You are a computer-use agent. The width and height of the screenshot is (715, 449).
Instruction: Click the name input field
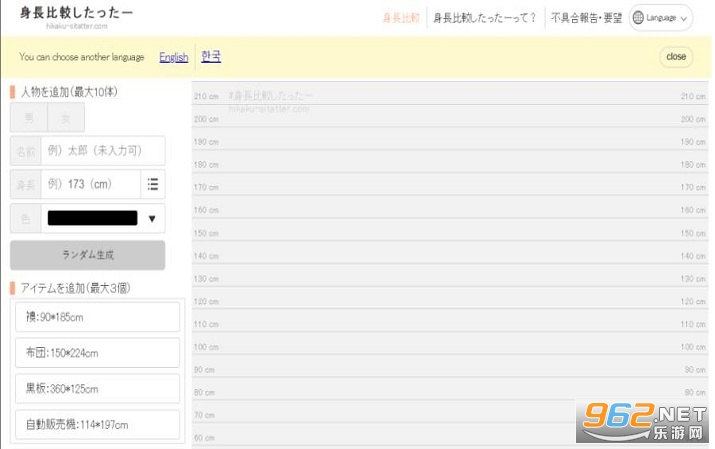[101, 151]
